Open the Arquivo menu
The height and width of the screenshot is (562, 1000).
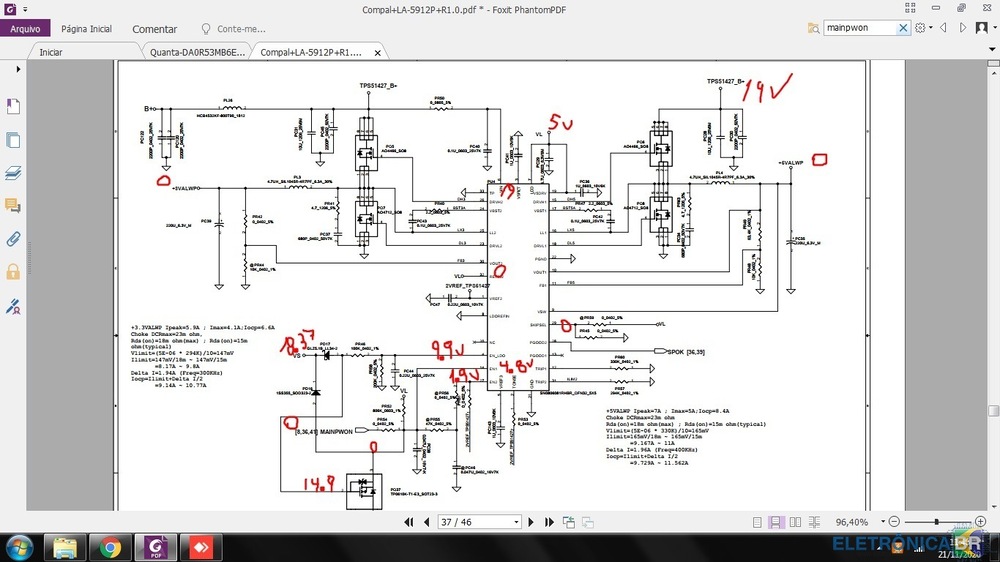(24, 29)
